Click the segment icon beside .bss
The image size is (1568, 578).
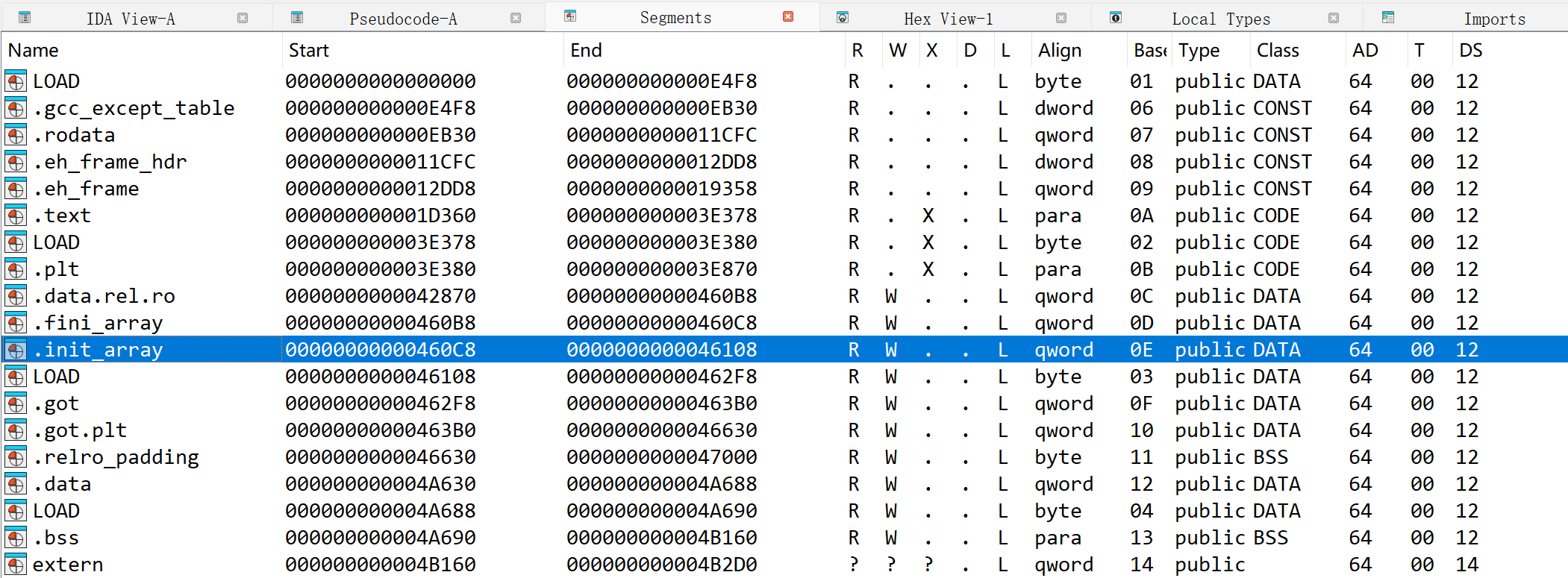(x=16, y=538)
